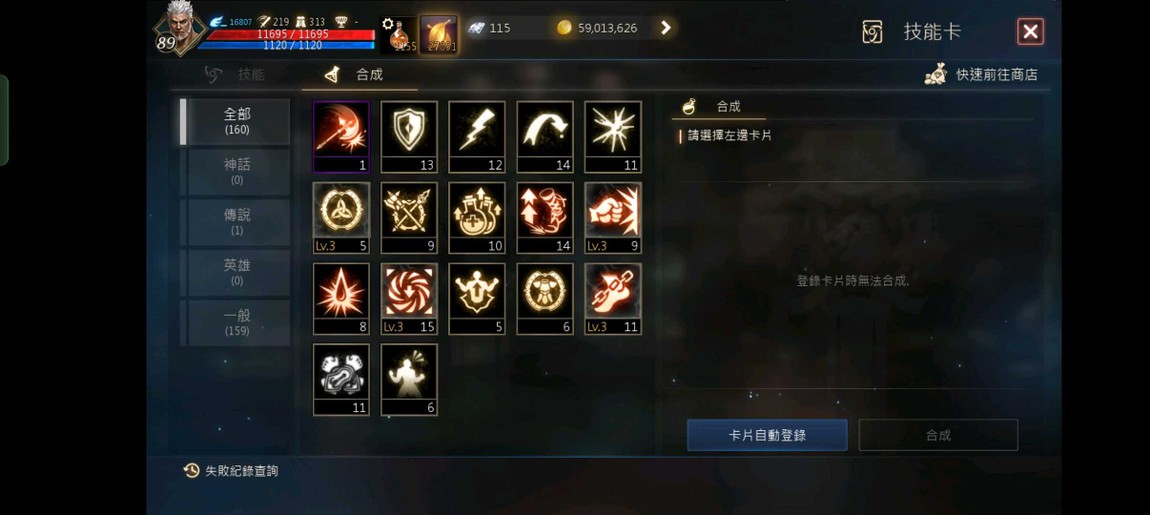Image resolution: width=1150 pixels, height=515 pixels.
Task: Select the Lv.3 triquetra emblem skill card
Action: 341,218
